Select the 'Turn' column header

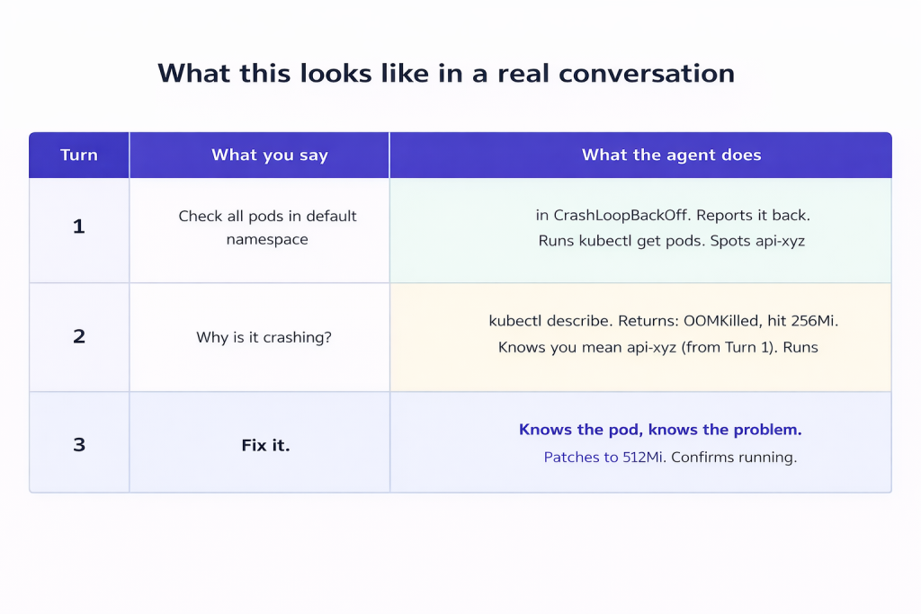(79, 155)
